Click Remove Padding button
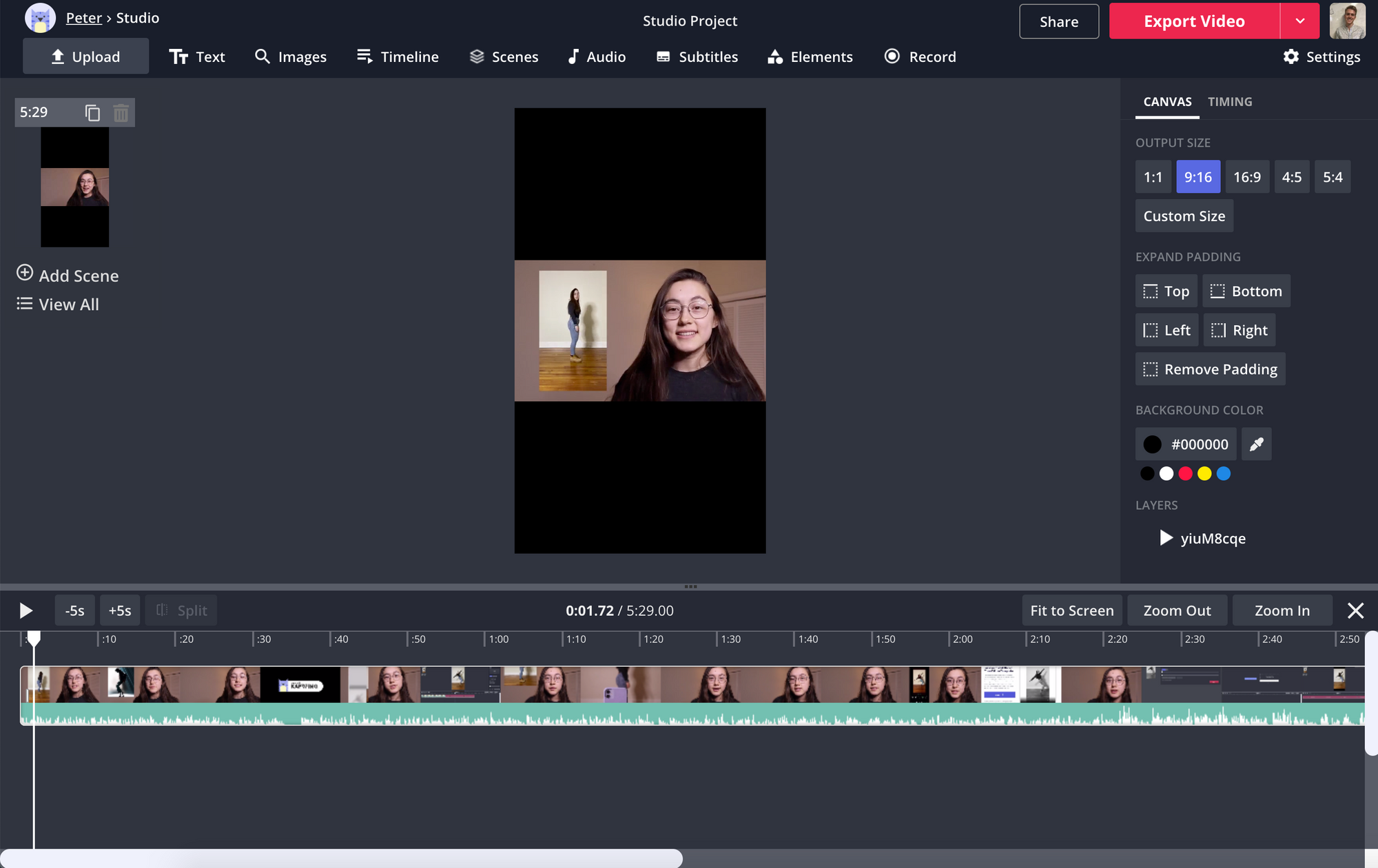This screenshot has height=868, width=1378. tap(1210, 369)
